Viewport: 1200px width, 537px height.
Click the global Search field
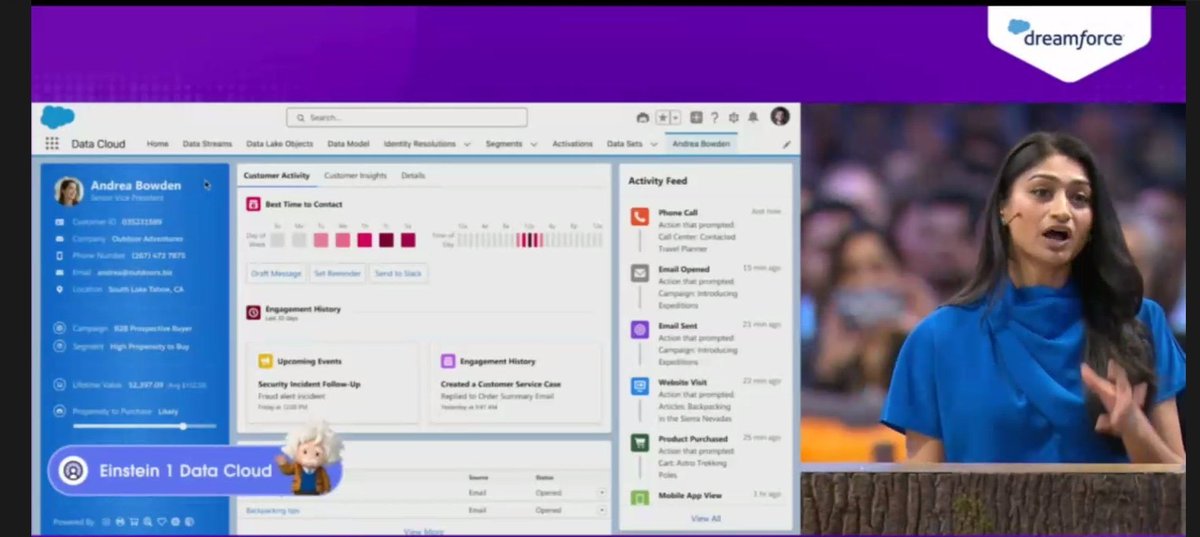(x=407, y=117)
